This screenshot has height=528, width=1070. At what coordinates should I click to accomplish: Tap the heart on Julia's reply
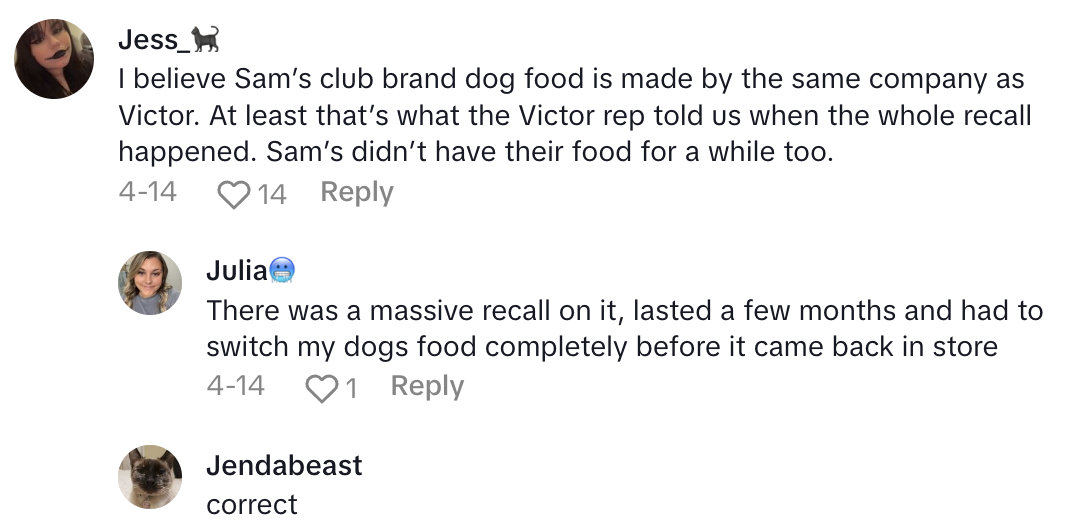(321, 387)
